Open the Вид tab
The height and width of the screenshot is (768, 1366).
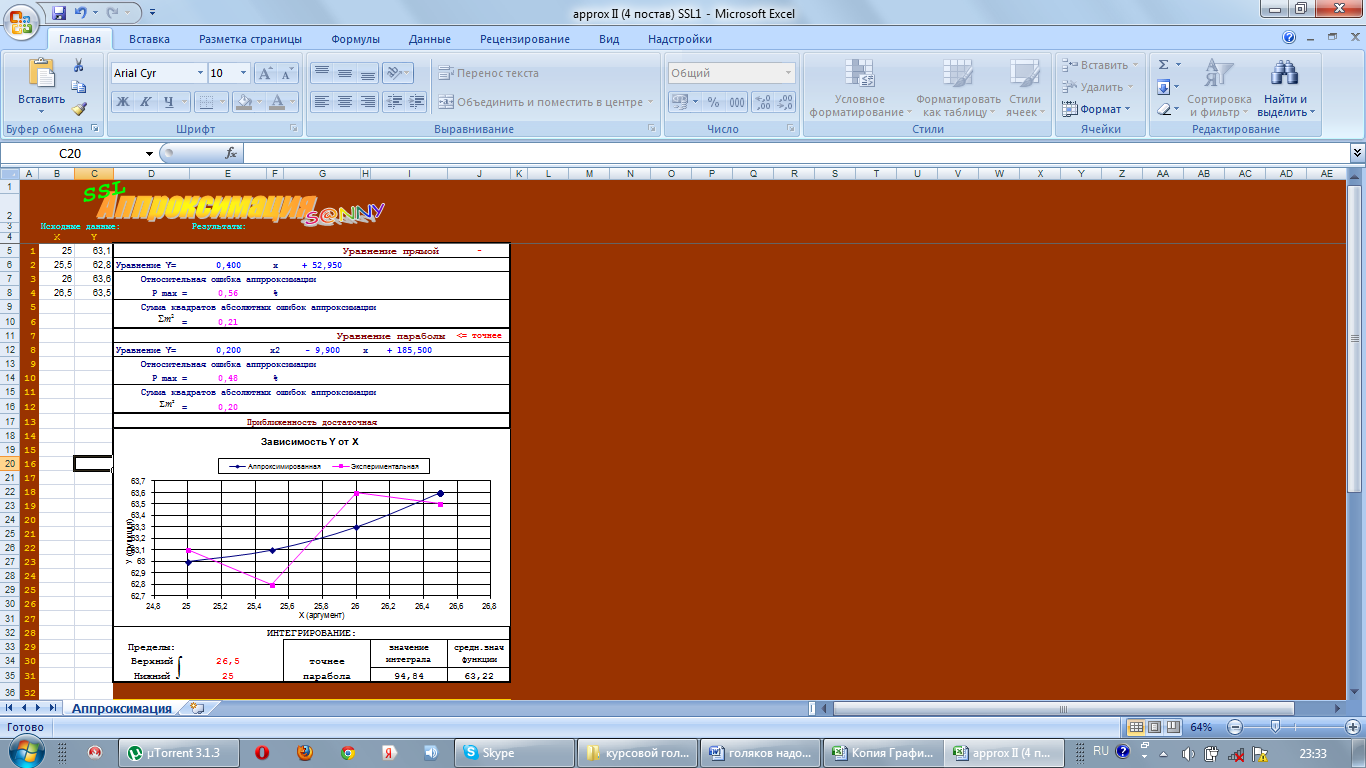pos(609,39)
